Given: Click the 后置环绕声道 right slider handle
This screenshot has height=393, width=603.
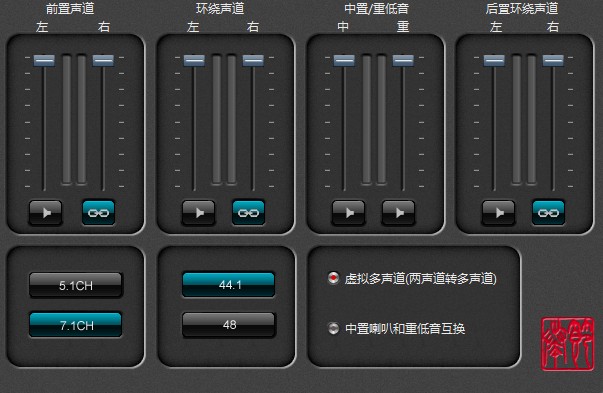Looking at the screenshot, I should pyautogui.click(x=553, y=60).
